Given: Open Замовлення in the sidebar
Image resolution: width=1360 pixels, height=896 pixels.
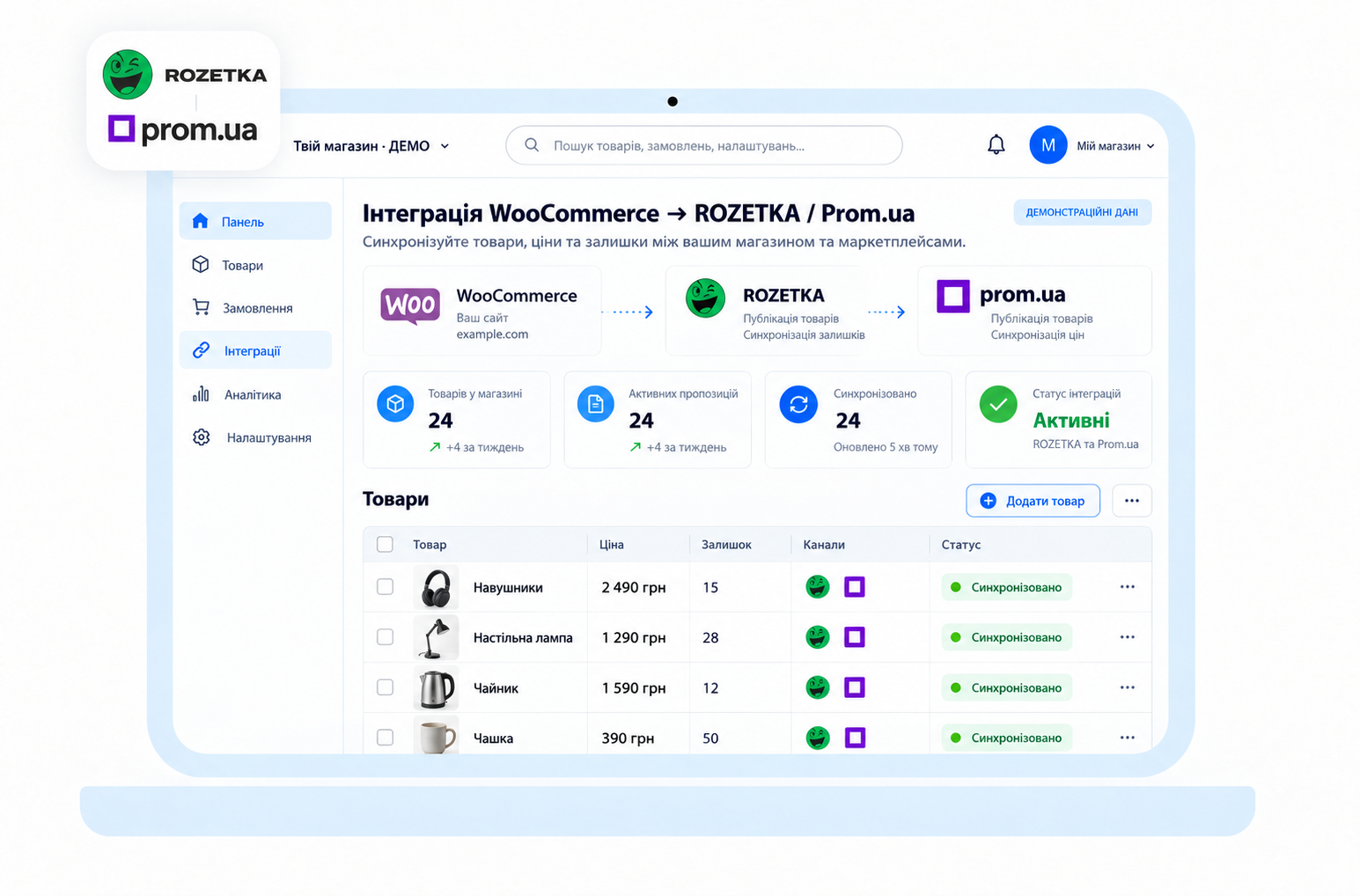Looking at the screenshot, I should [255, 308].
